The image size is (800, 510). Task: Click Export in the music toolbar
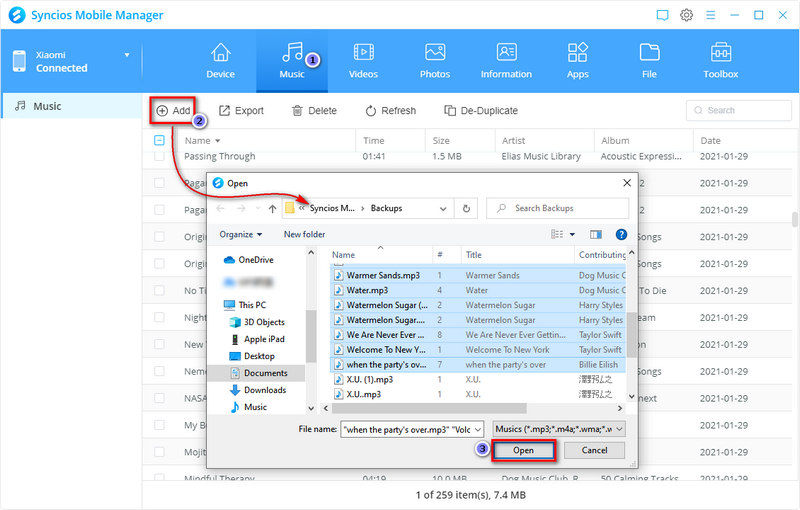tap(241, 110)
